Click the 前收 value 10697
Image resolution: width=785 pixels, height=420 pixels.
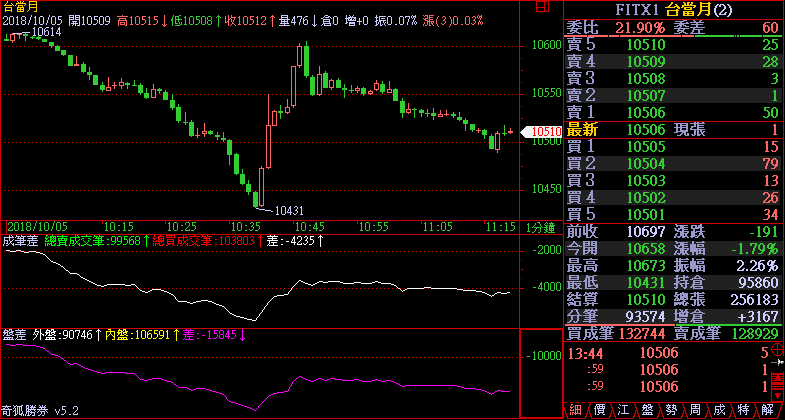646,231
